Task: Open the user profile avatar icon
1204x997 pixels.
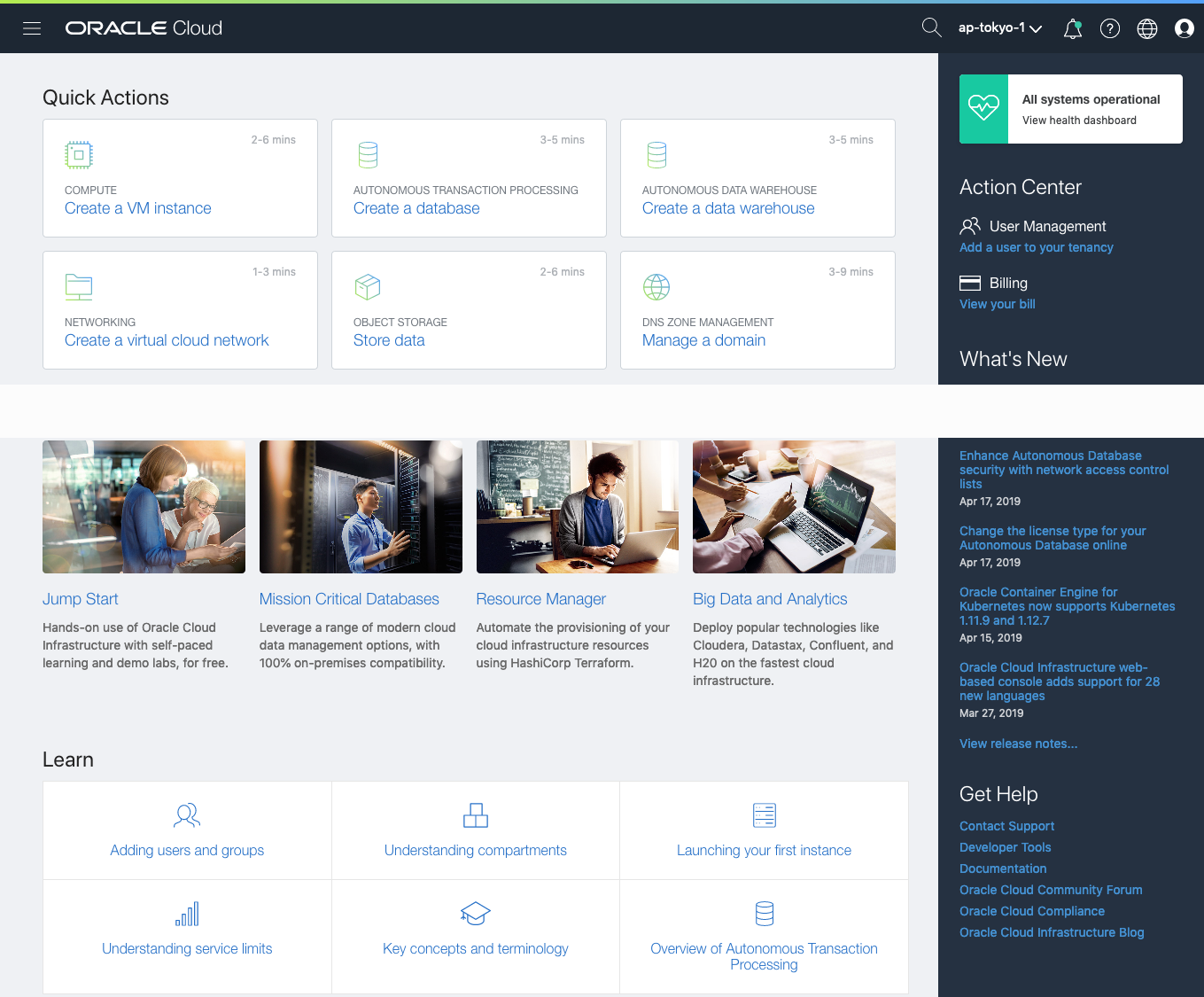Action: (x=1185, y=28)
